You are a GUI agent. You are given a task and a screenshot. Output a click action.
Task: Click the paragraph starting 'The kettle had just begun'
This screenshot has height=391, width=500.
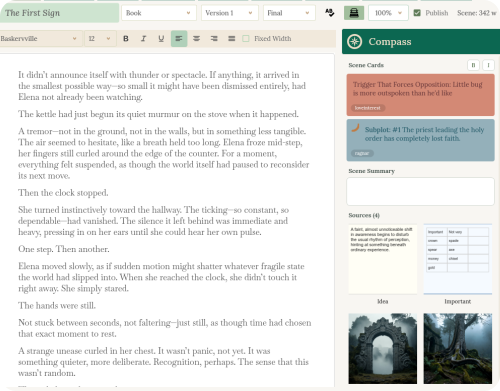(x=158, y=114)
